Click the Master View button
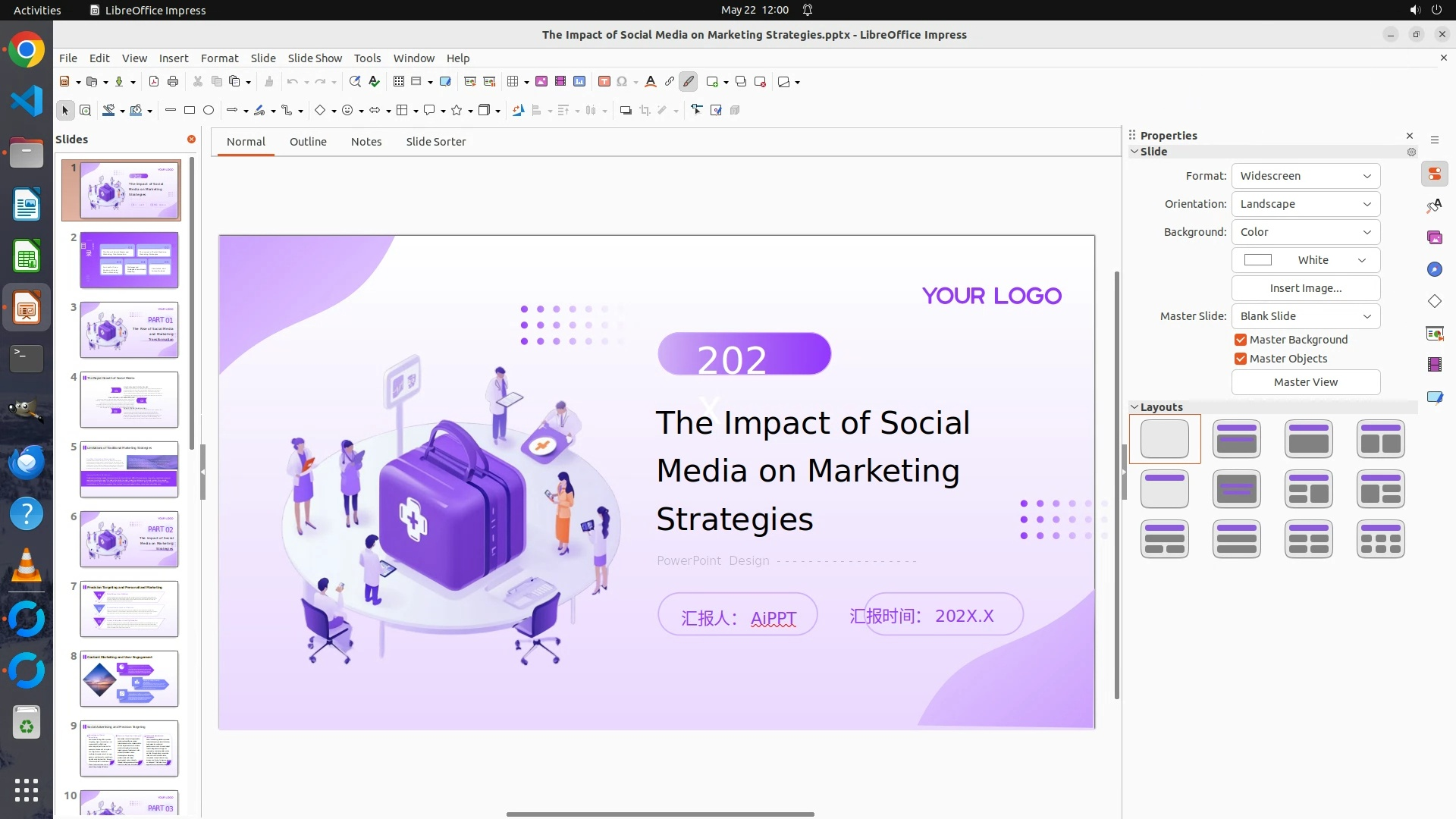The width and height of the screenshot is (1456, 819). click(x=1305, y=382)
